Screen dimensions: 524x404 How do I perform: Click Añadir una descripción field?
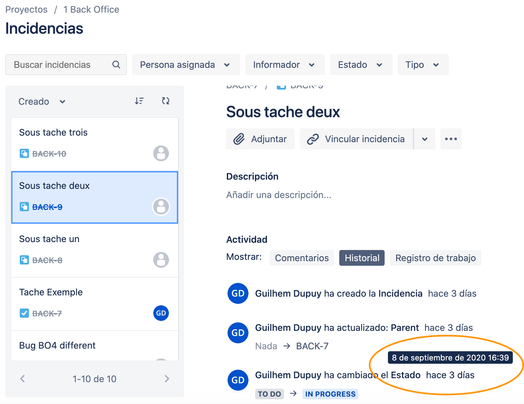pyautogui.click(x=279, y=194)
